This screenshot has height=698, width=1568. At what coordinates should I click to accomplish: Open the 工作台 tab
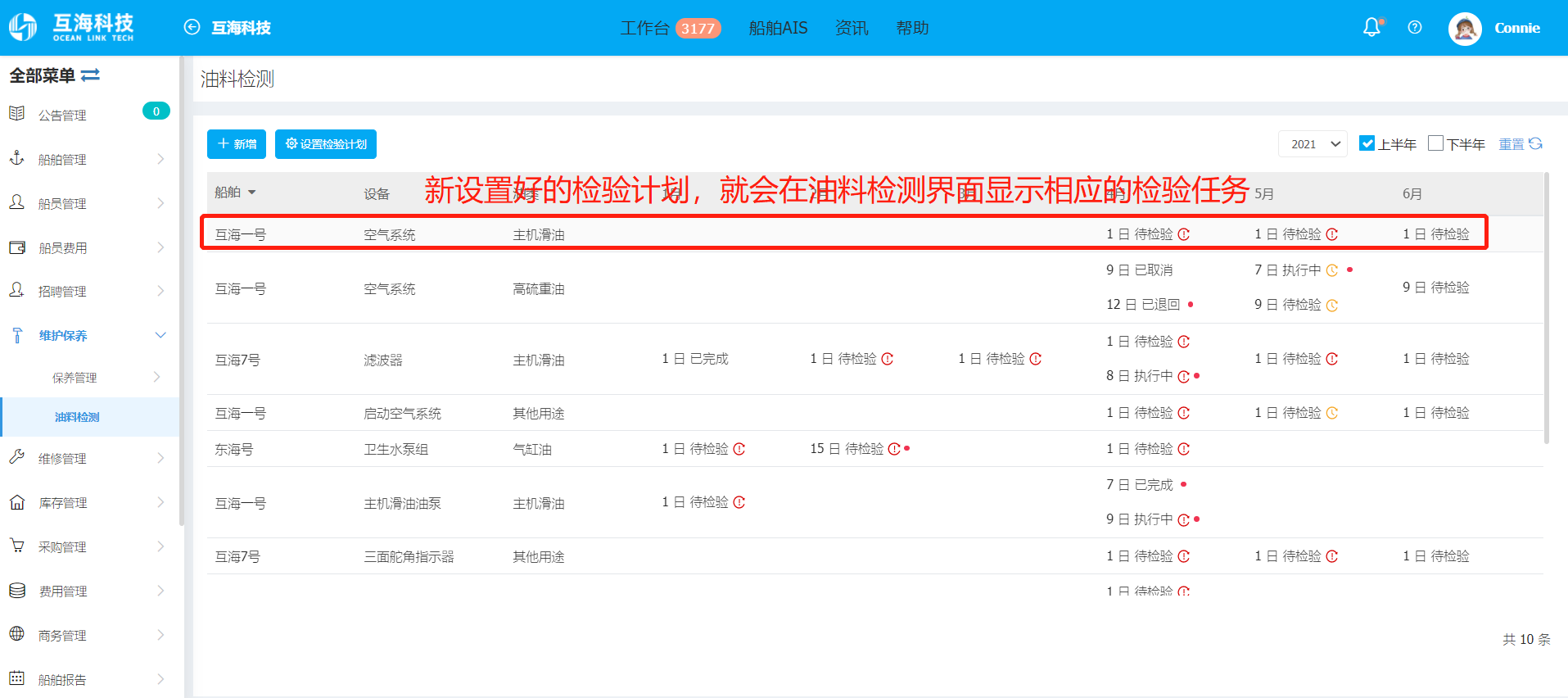pos(644,28)
